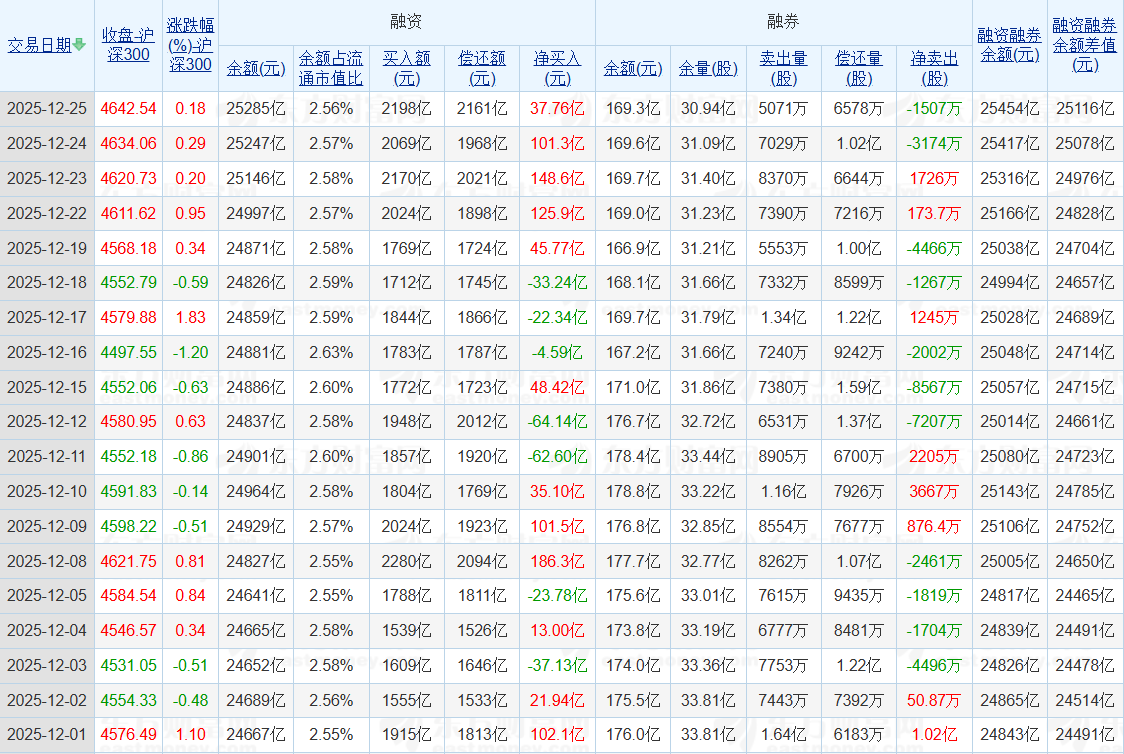The image size is (1124, 754).
Task: Click remaining volume 33.81亿 in 2025-12-02 row
Action: point(708,700)
